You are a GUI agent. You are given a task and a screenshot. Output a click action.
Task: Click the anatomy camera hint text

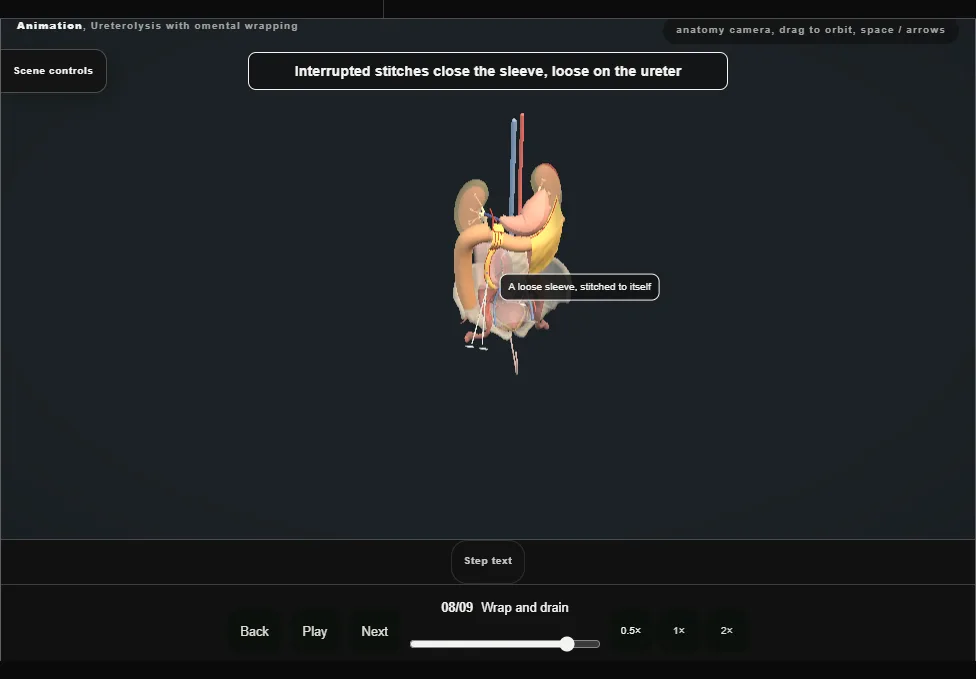coord(810,30)
